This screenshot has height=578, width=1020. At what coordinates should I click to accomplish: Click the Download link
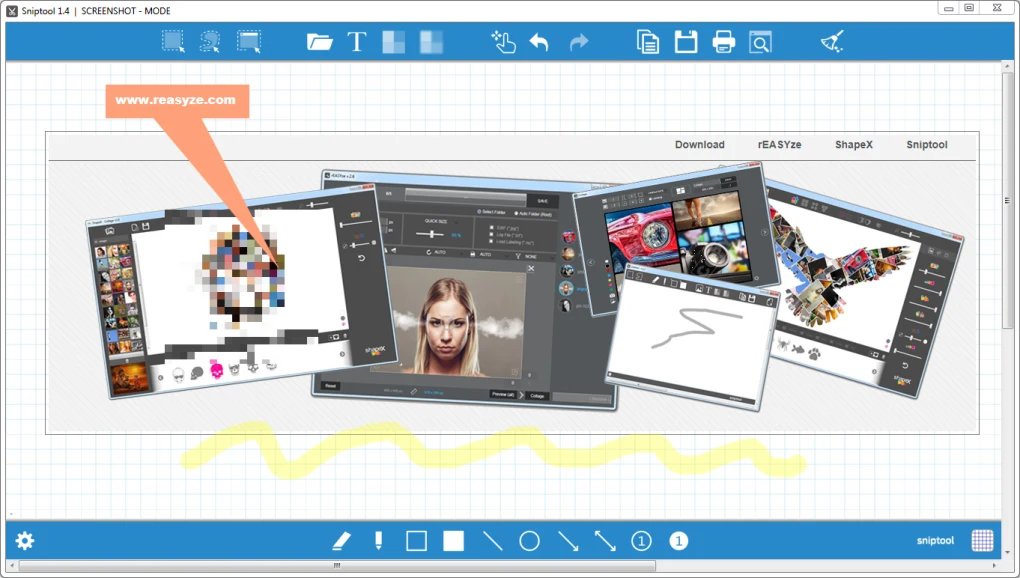coord(699,144)
